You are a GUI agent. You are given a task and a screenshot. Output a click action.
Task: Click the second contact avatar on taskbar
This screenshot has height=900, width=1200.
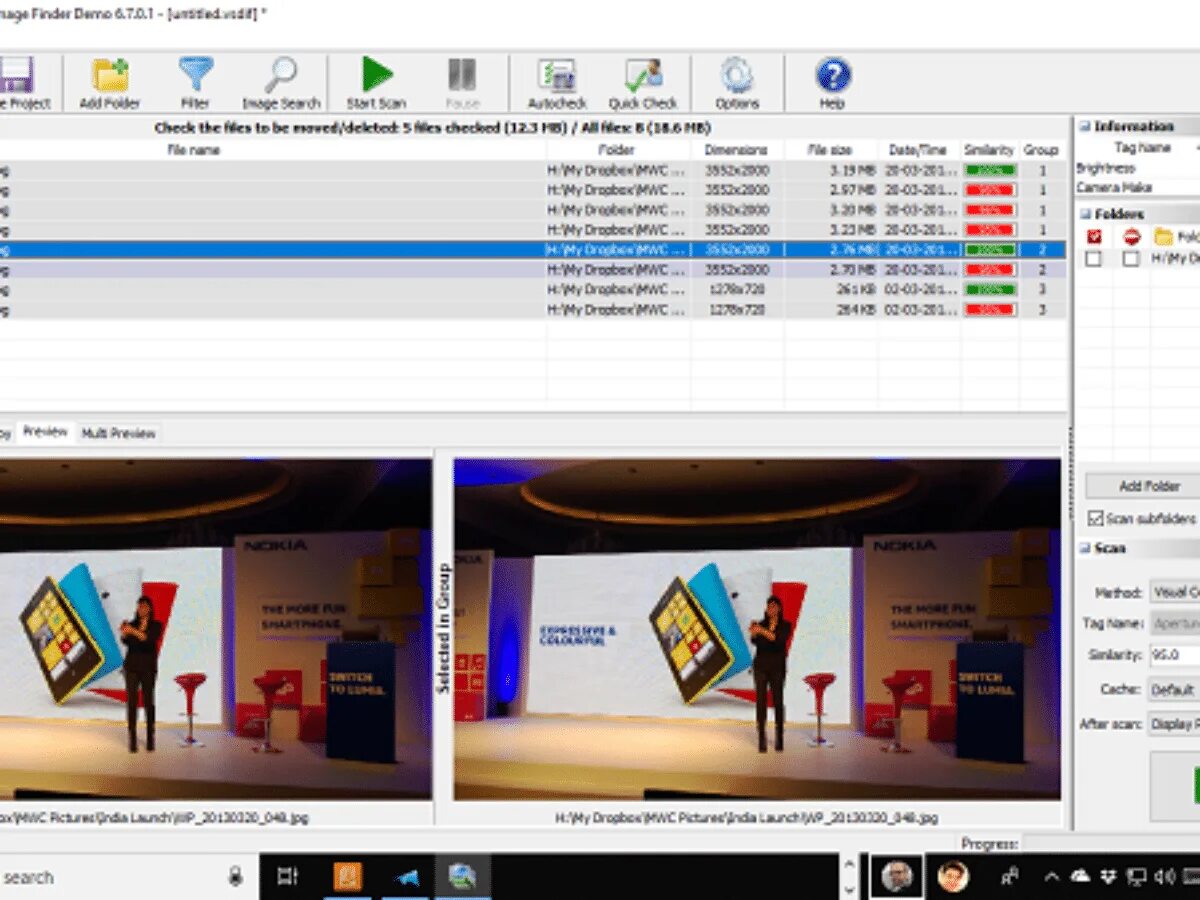pyautogui.click(x=953, y=877)
